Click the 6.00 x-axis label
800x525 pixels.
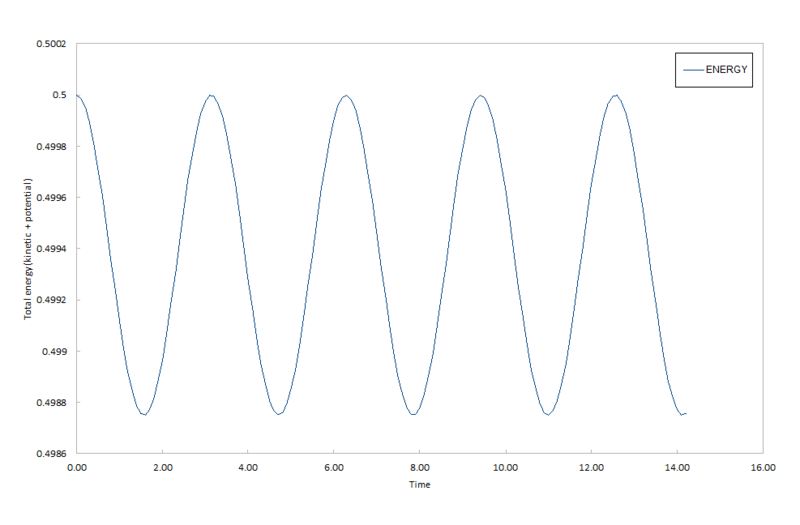[334, 468]
